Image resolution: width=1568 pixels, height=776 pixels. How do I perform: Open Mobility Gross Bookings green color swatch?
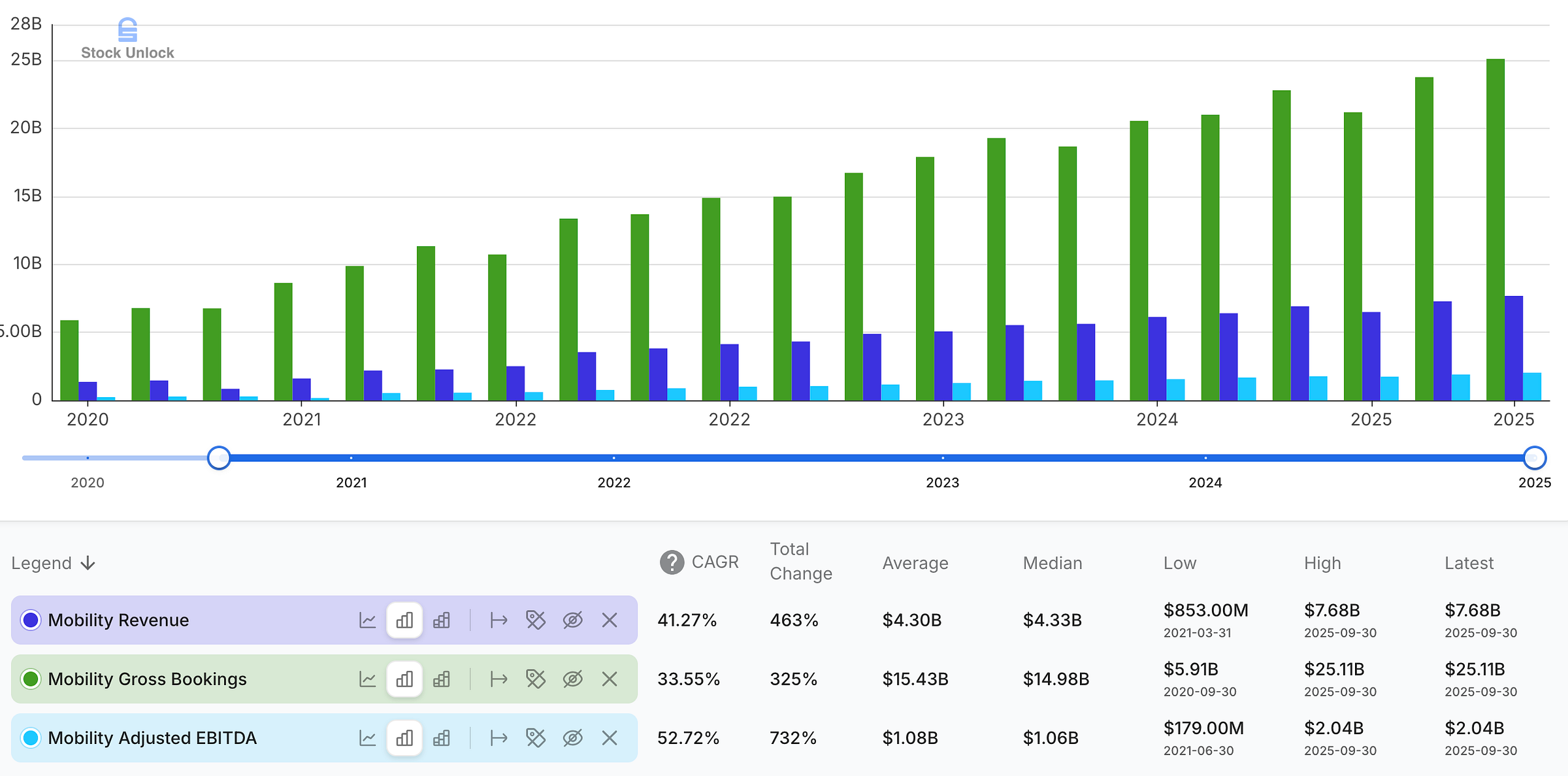tap(31, 679)
